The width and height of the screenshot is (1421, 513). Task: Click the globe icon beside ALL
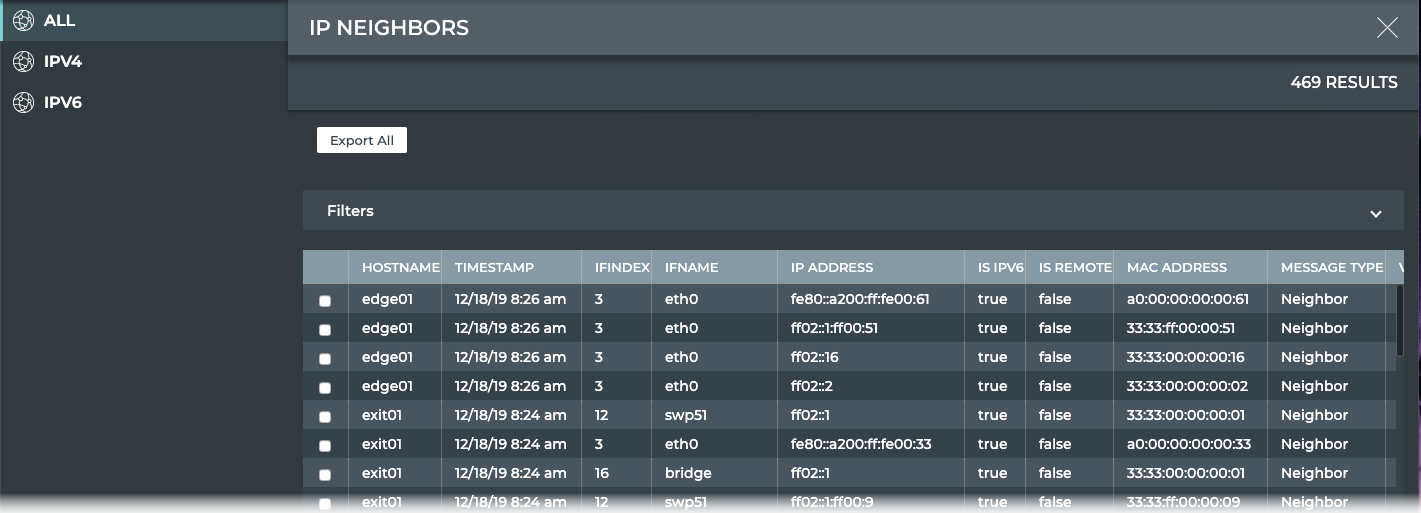[x=23, y=21]
